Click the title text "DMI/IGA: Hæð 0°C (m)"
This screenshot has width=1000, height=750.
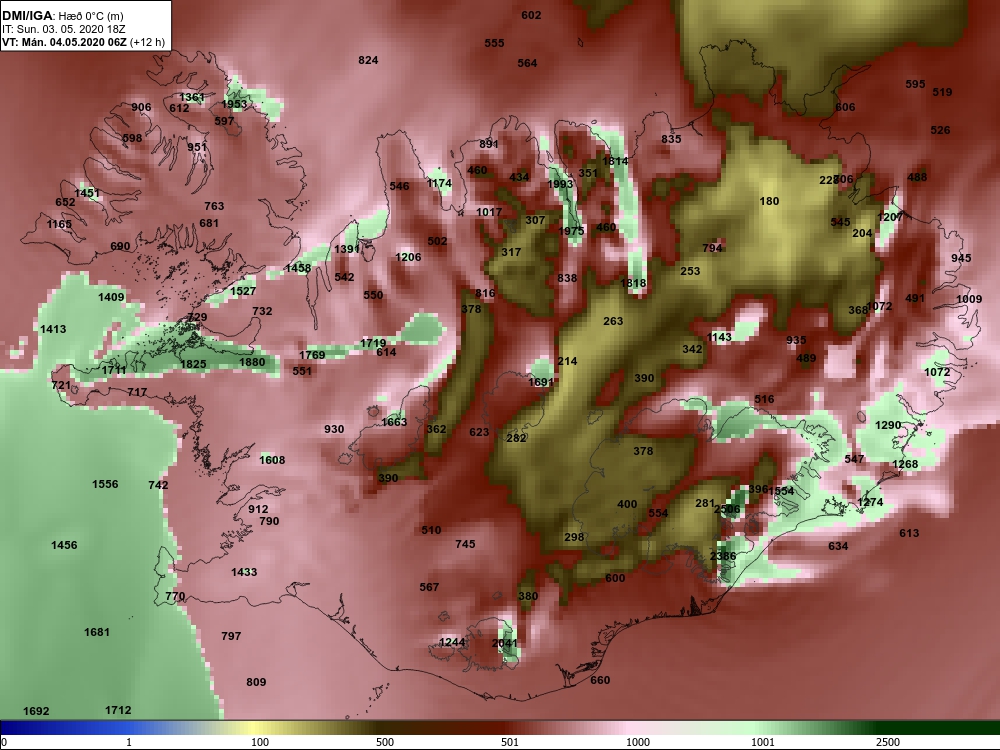click(62, 16)
